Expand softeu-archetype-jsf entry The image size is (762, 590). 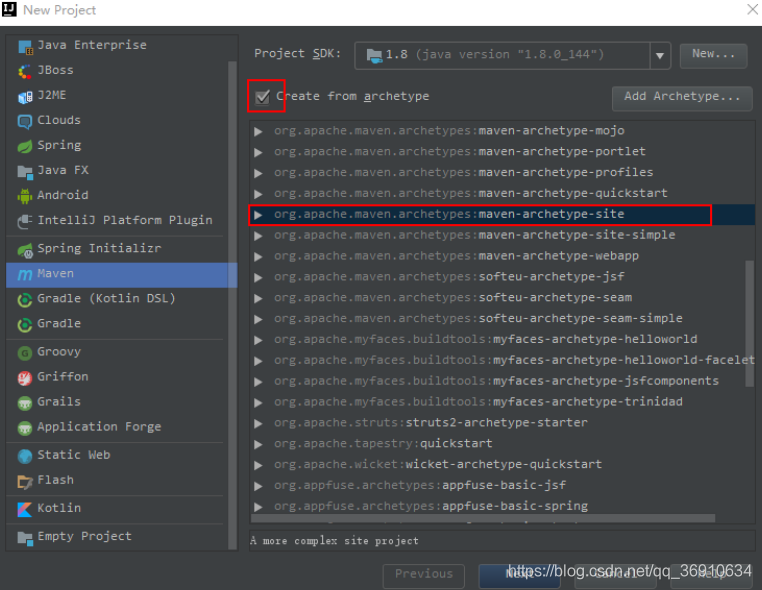pos(259,278)
